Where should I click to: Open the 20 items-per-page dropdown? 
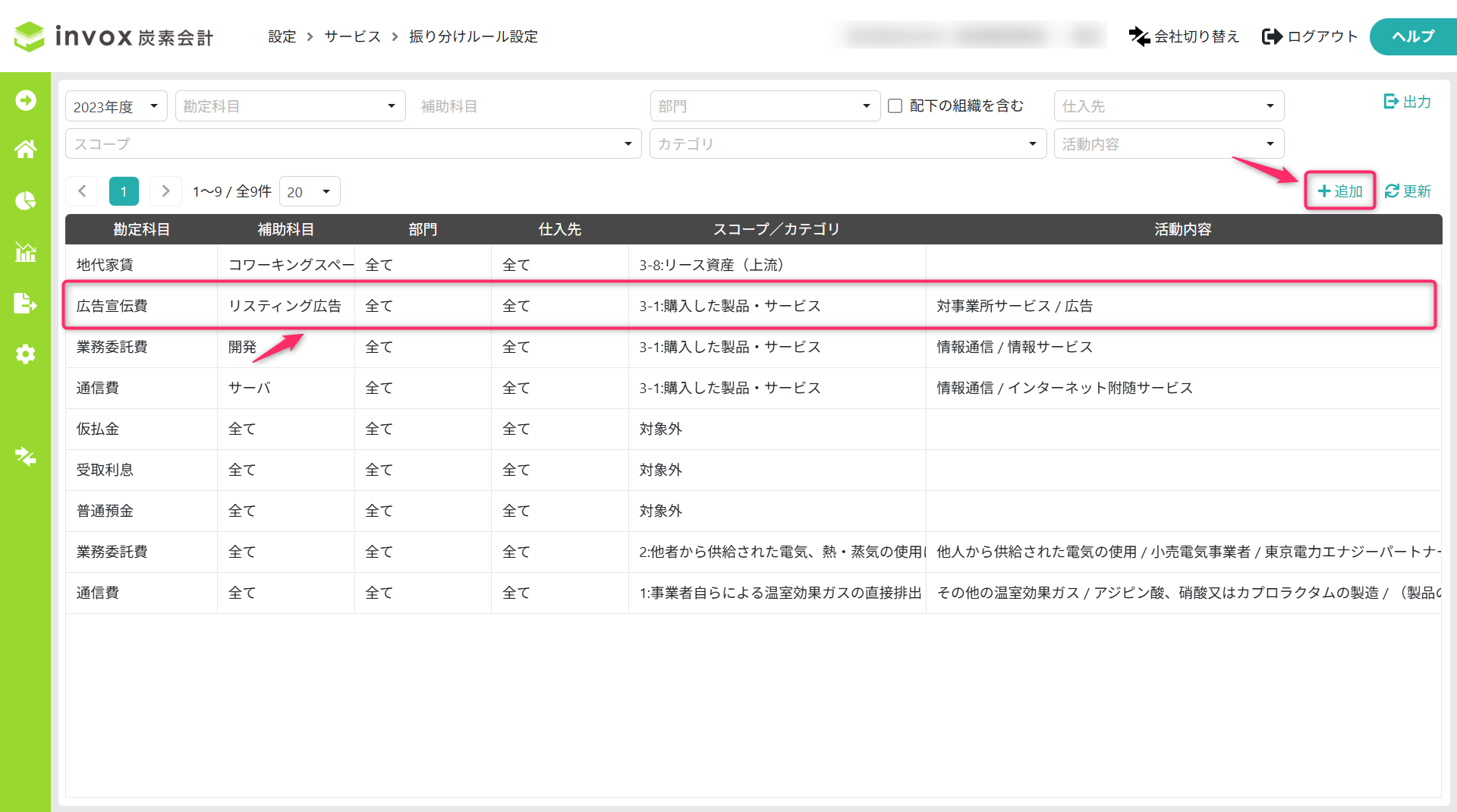(x=310, y=192)
